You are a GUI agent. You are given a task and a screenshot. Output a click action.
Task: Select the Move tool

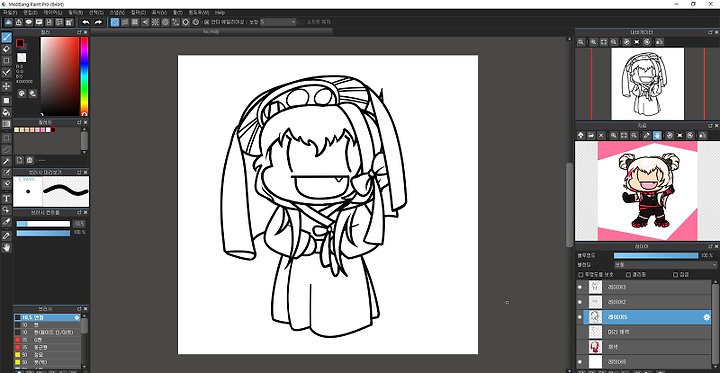6,86
